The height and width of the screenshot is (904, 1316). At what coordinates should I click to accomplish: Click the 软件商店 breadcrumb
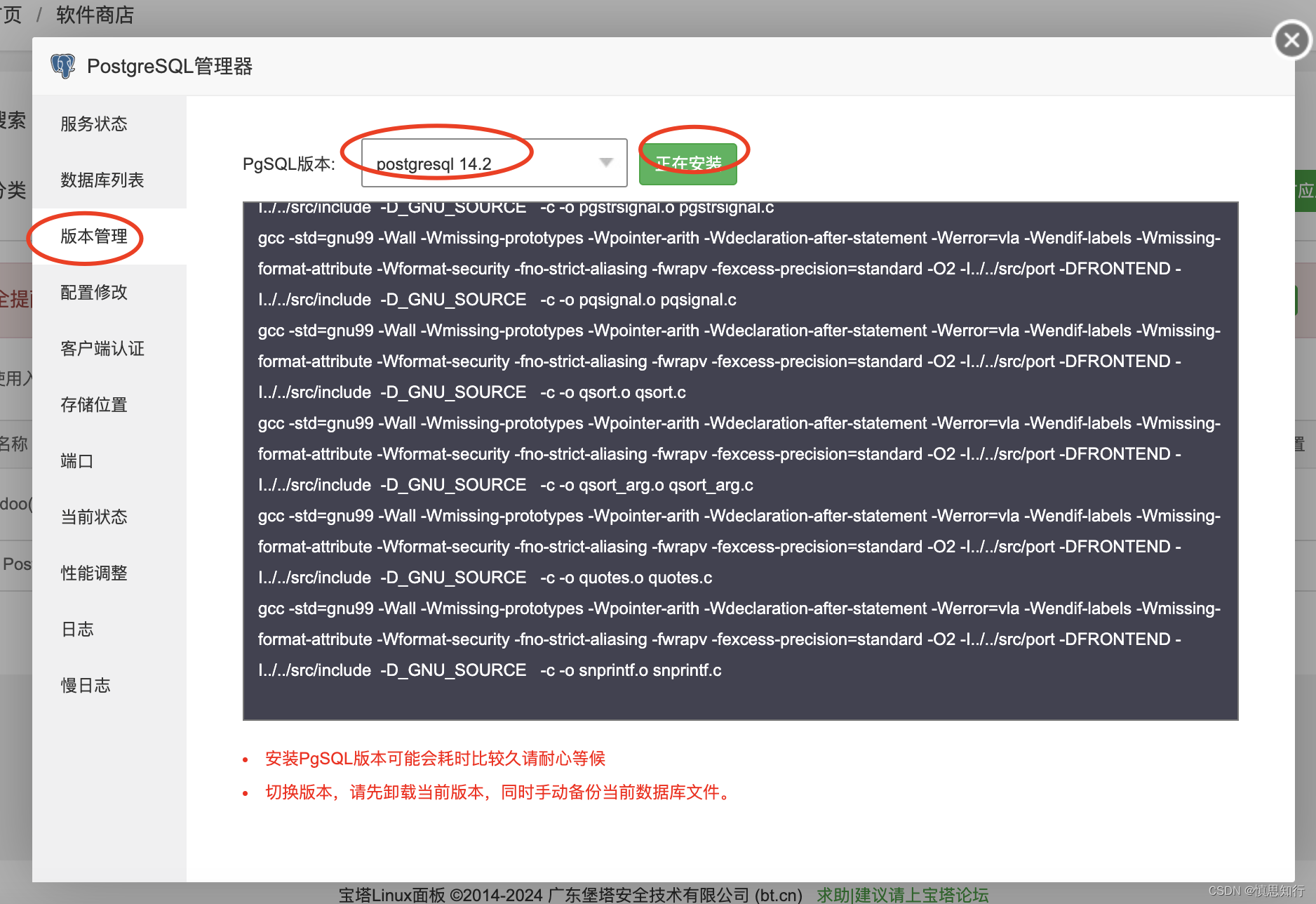[95, 15]
